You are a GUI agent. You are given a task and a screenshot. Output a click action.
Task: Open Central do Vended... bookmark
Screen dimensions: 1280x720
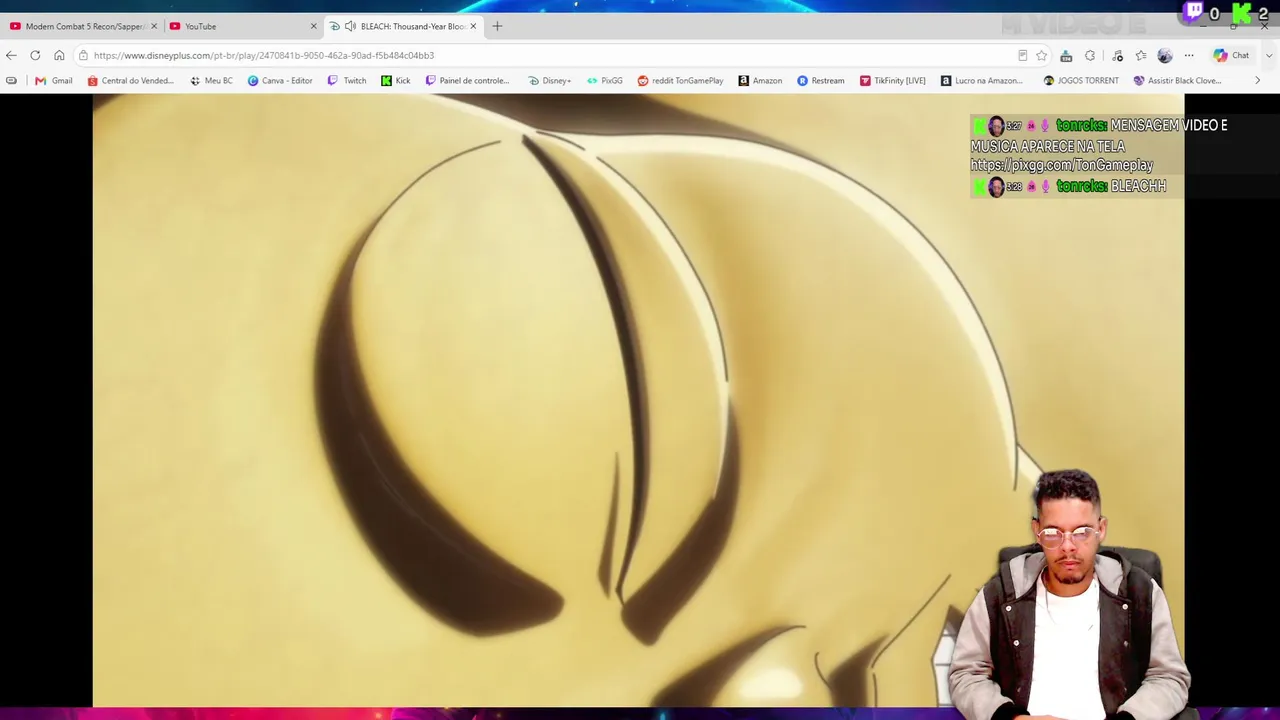[x=131, y=80]
